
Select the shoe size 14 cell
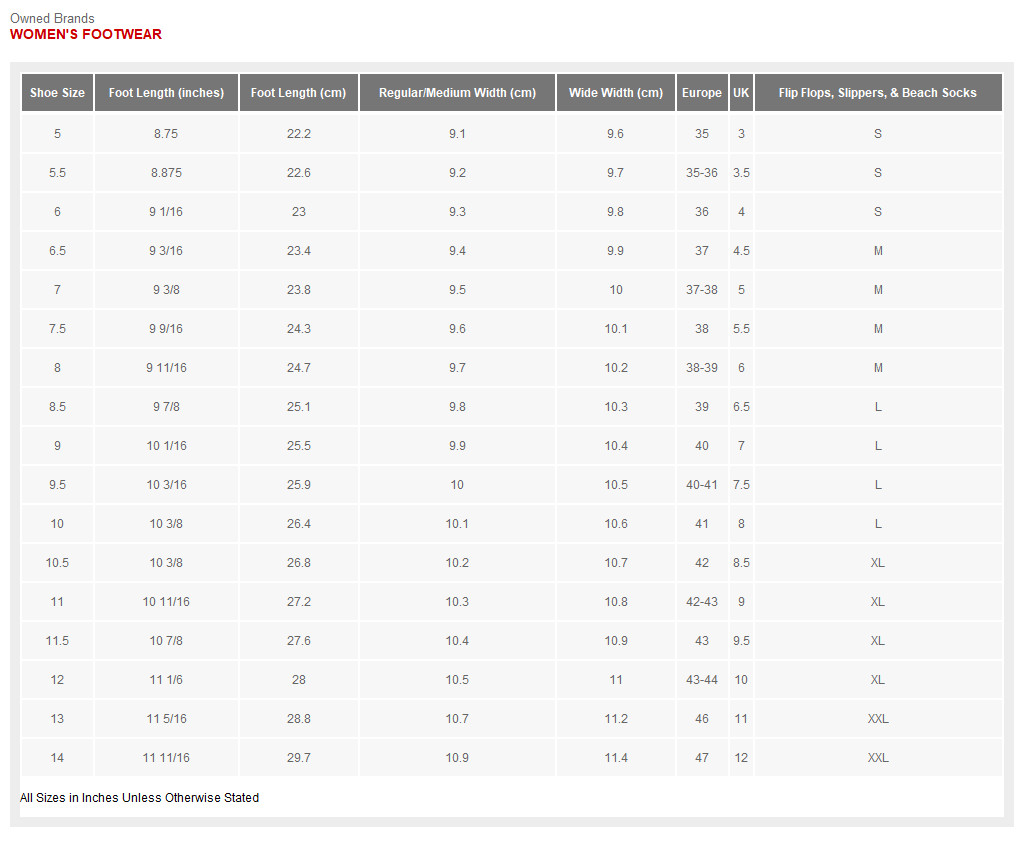click(x=57, y=758)
